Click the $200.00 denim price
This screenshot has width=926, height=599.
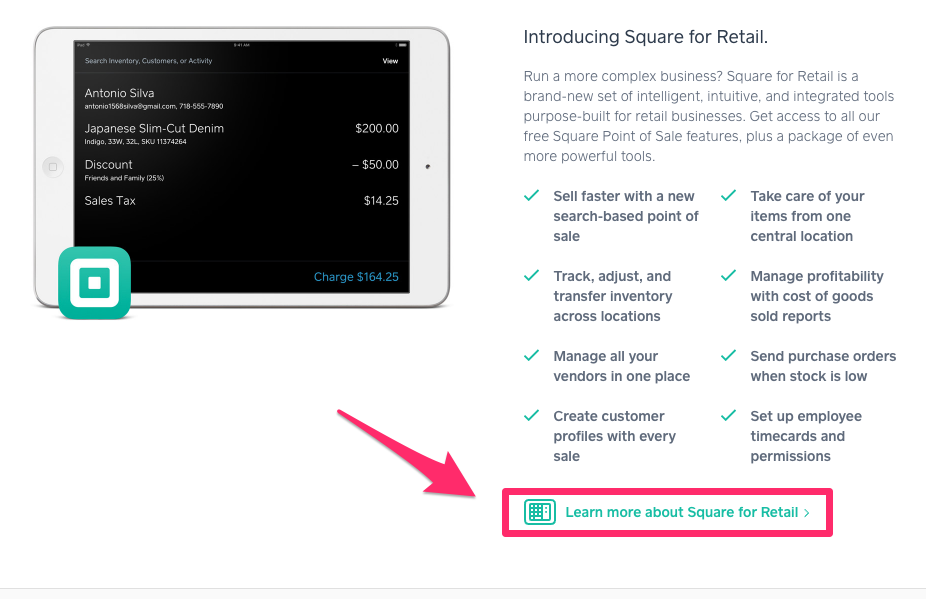coord(377,128)
